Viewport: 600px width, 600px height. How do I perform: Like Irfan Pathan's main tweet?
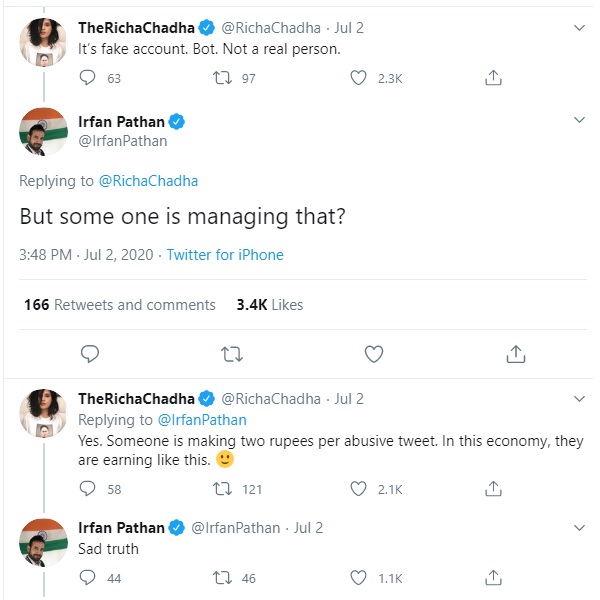coord(374,353)
